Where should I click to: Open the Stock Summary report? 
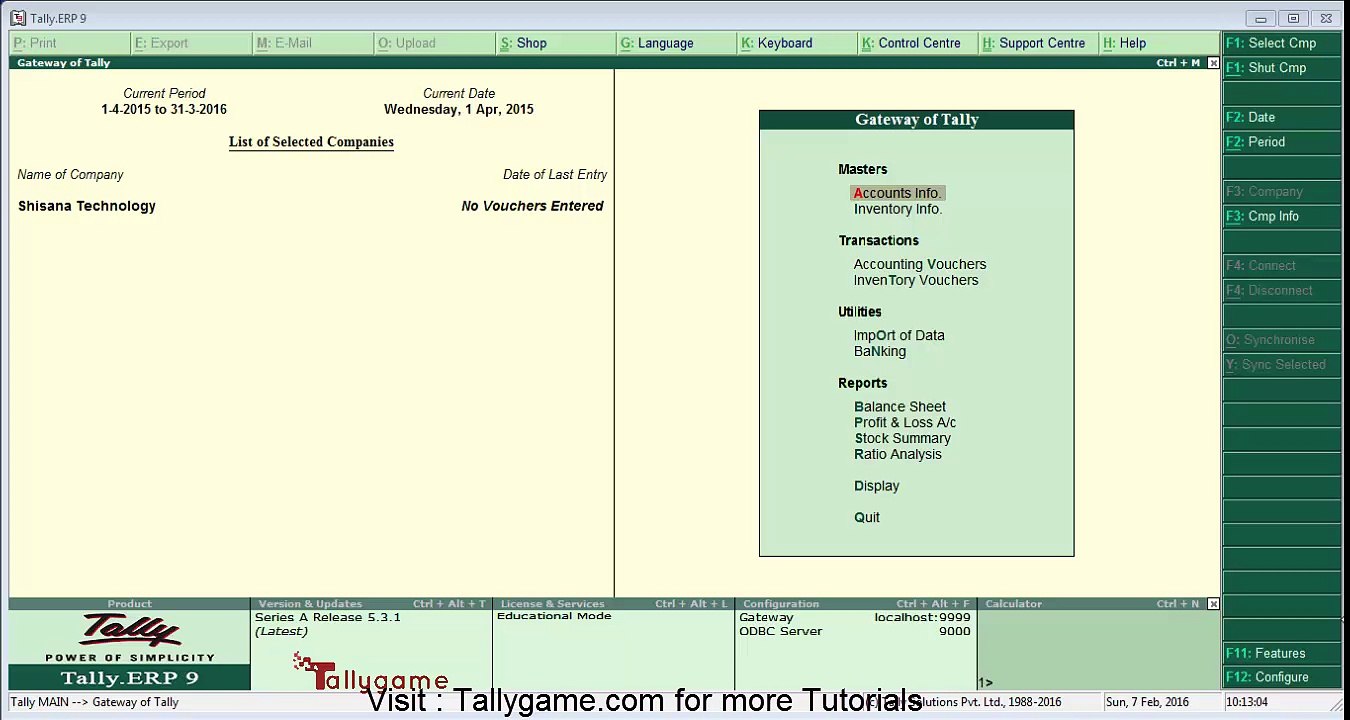pyautogui.click(x=902, y=438)
